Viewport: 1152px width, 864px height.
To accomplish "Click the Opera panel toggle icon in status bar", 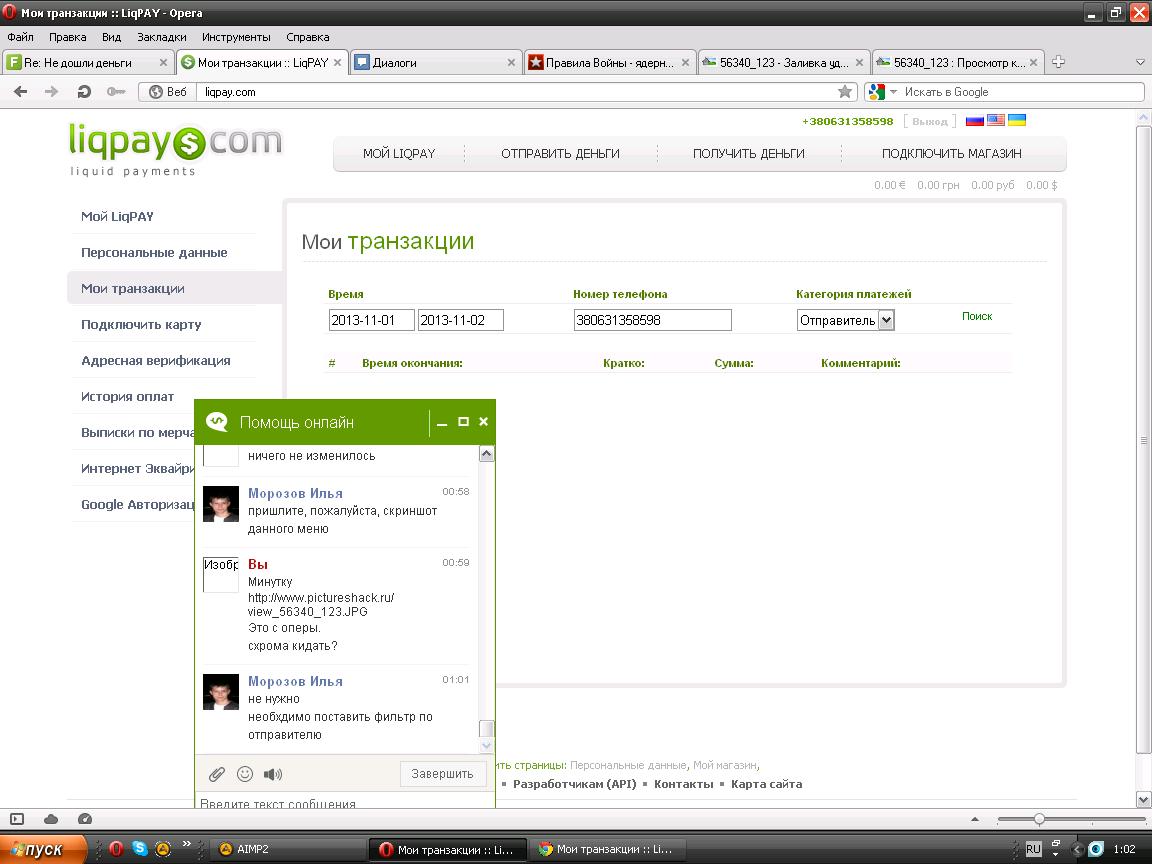I will point(17,818).
